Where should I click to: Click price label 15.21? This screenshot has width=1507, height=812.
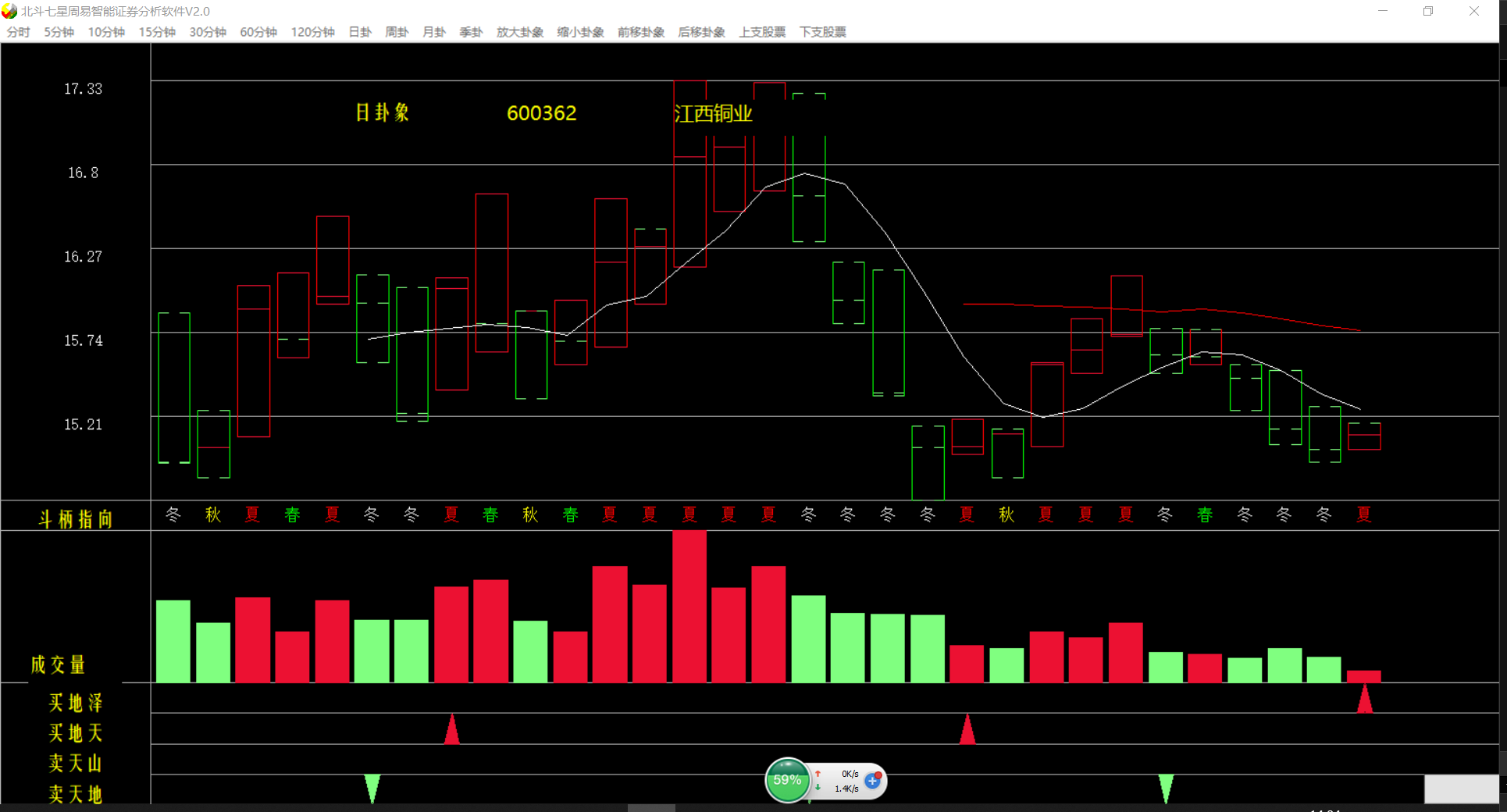pyautogui.click(x=83, y=425)
